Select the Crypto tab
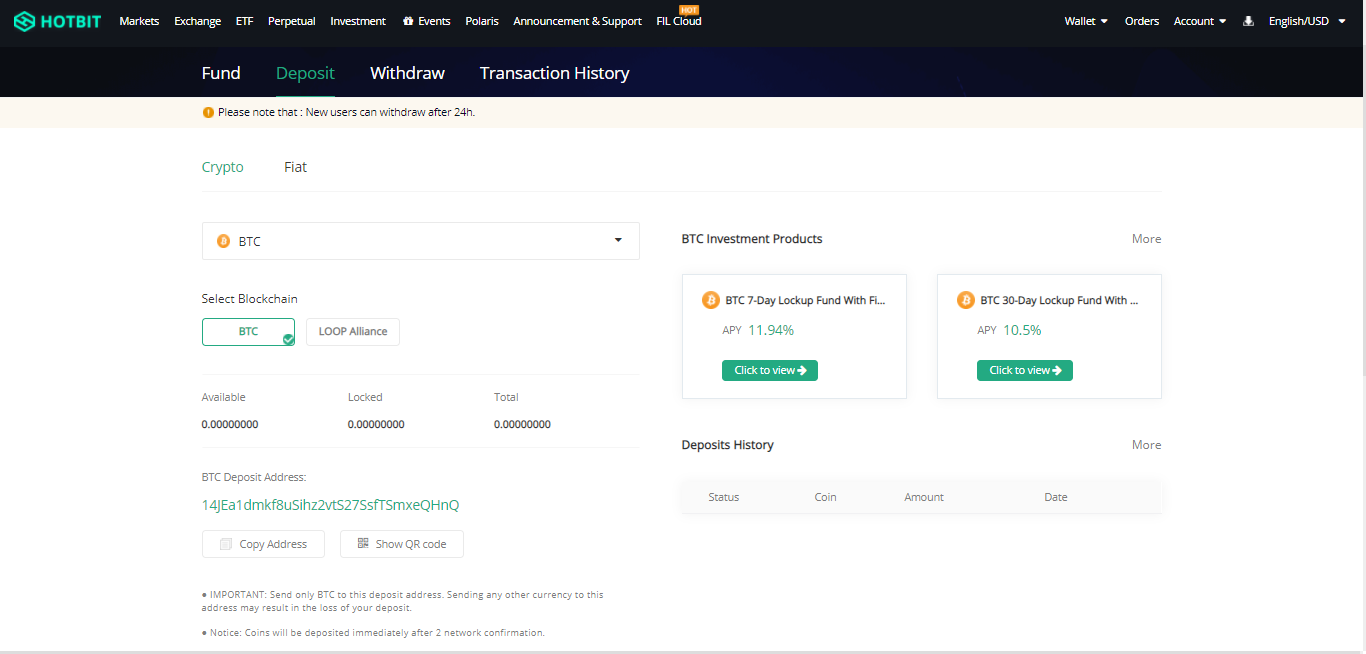The image size is (1366, 654). point(223,167)
